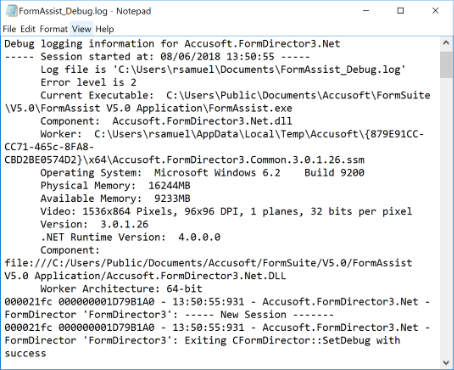Click the vertical scrollbar thumb
Image resolution: width=454 pixels, height=370 pixels.
(x=446, y=65)
